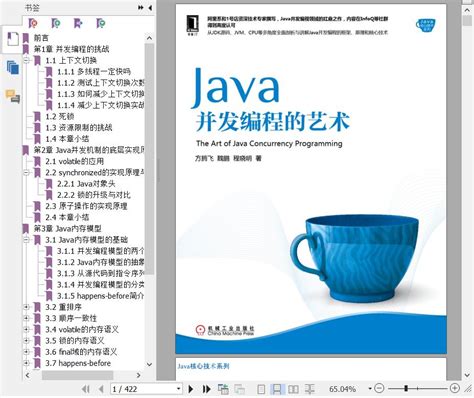The width and height of the screenshot is (474, 398).
Task: Select the 1.3 资源限制的挑战 bookmark
Action: 79,128
